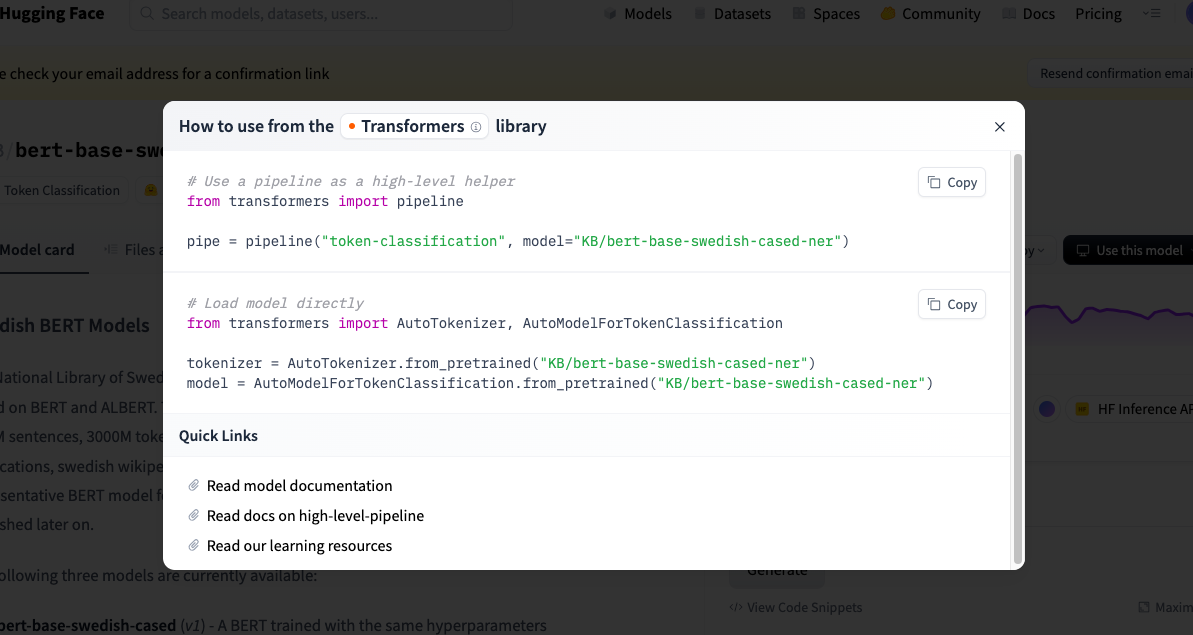
Task: Click the search magnifier icon
Action: tap(147, 14)
